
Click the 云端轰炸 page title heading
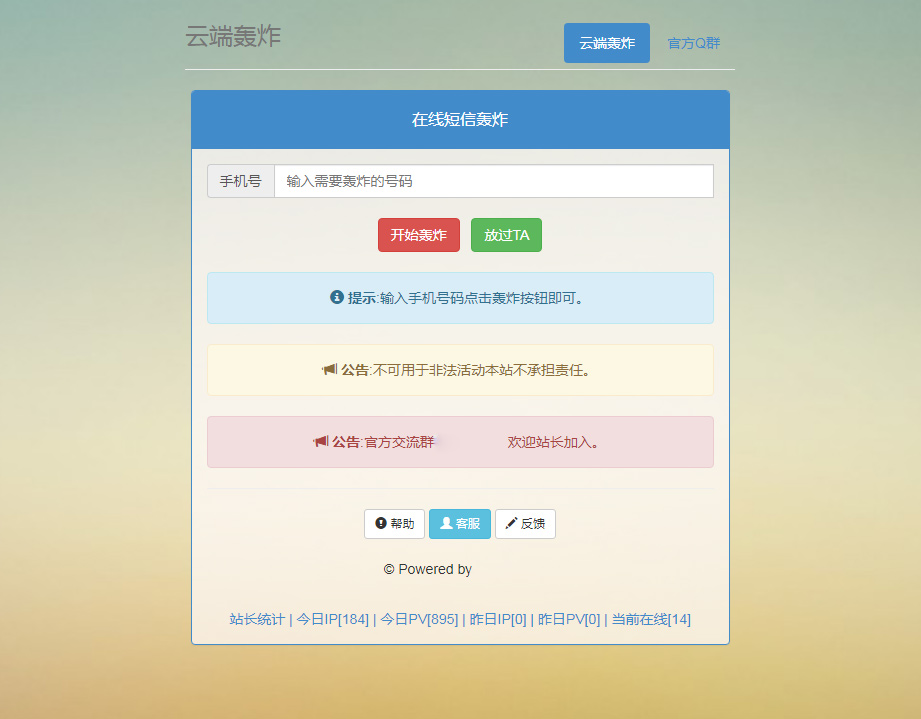click(x=233, y=36)
